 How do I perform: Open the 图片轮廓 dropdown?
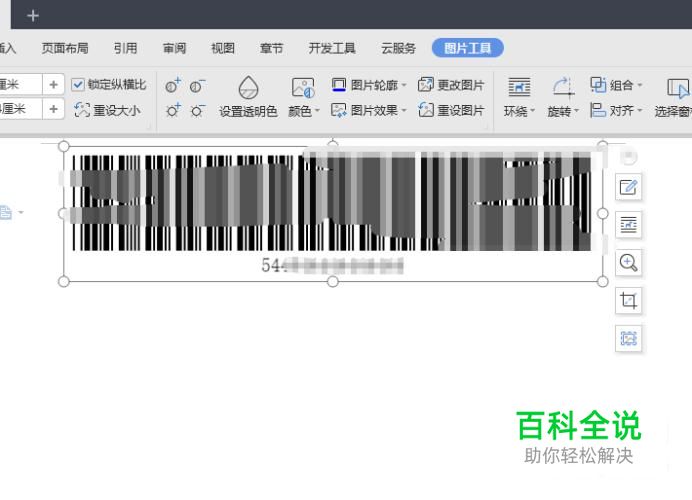point(369,84)
